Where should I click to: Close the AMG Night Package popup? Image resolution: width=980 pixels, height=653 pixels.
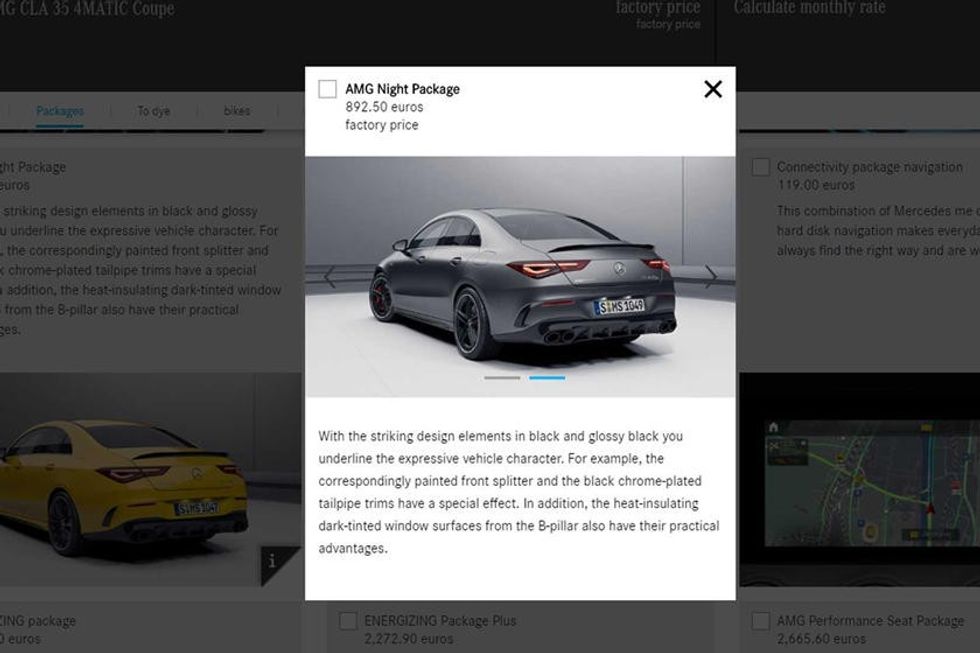pyautogui.click(x=712, y=90)
